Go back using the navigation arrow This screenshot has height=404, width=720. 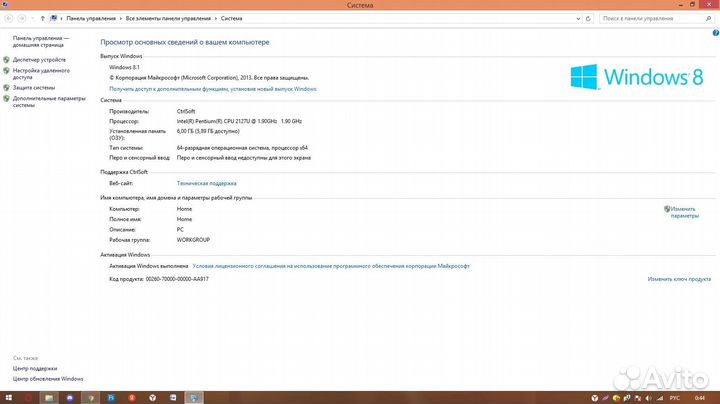[x=8, y=18]
